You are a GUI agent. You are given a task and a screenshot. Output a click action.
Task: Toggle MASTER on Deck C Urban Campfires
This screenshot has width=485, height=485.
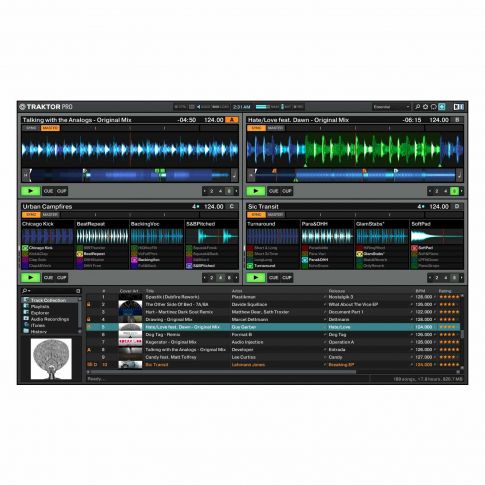(50, 215)
